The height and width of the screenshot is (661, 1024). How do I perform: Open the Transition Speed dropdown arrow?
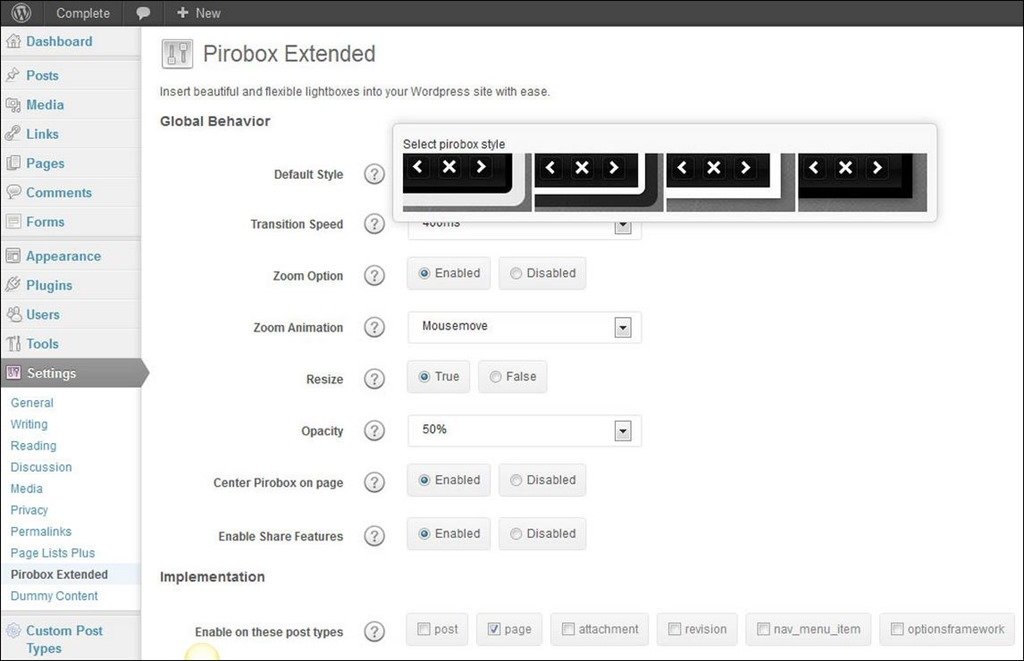click(623, 227)
